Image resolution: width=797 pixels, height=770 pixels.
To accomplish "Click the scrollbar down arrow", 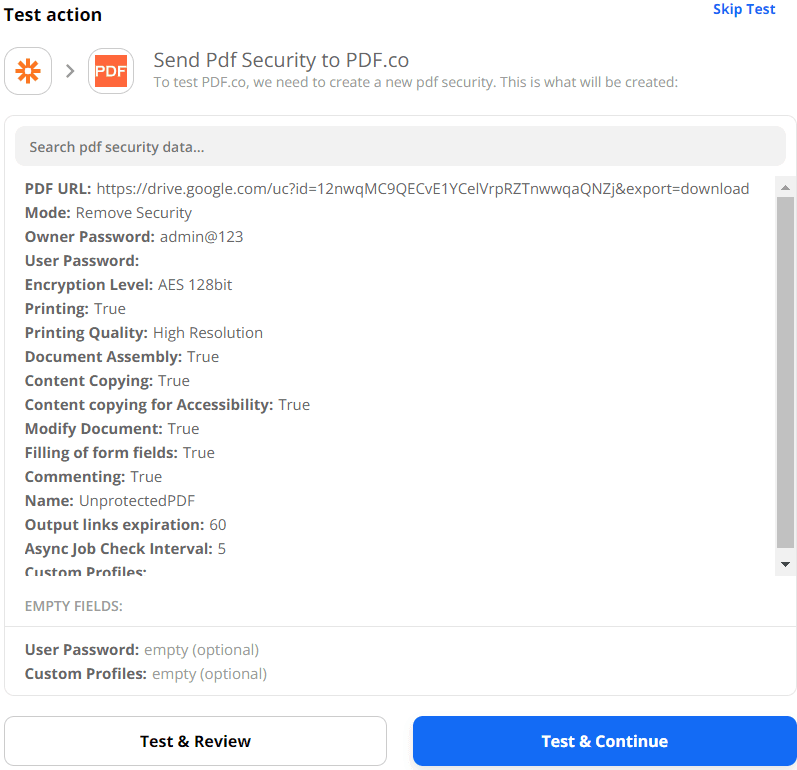I will tap(785, 565).
